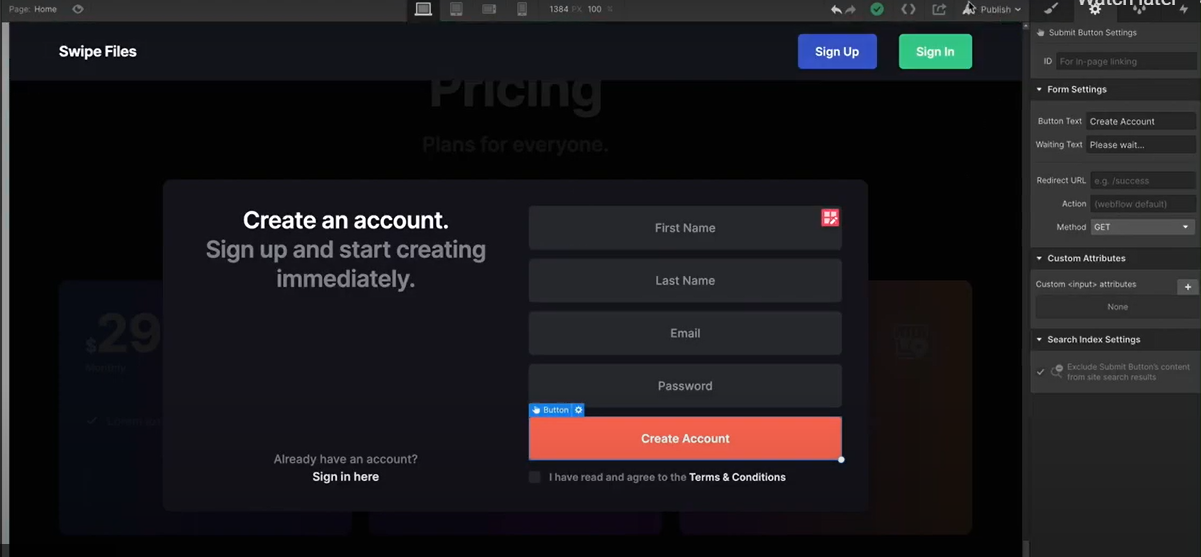Switch to desktop breakpoint view

coord(423,9)
